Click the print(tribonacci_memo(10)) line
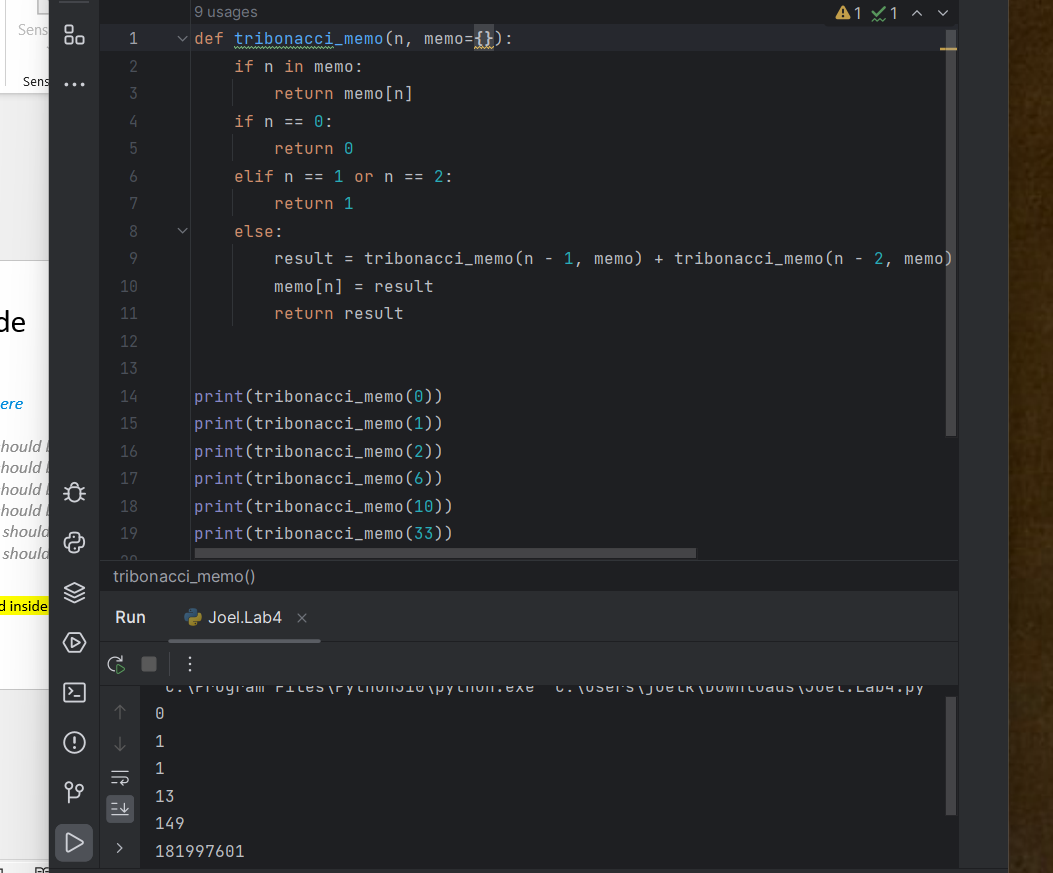The height and width of the screenshot is (873, 1053). 323,506
